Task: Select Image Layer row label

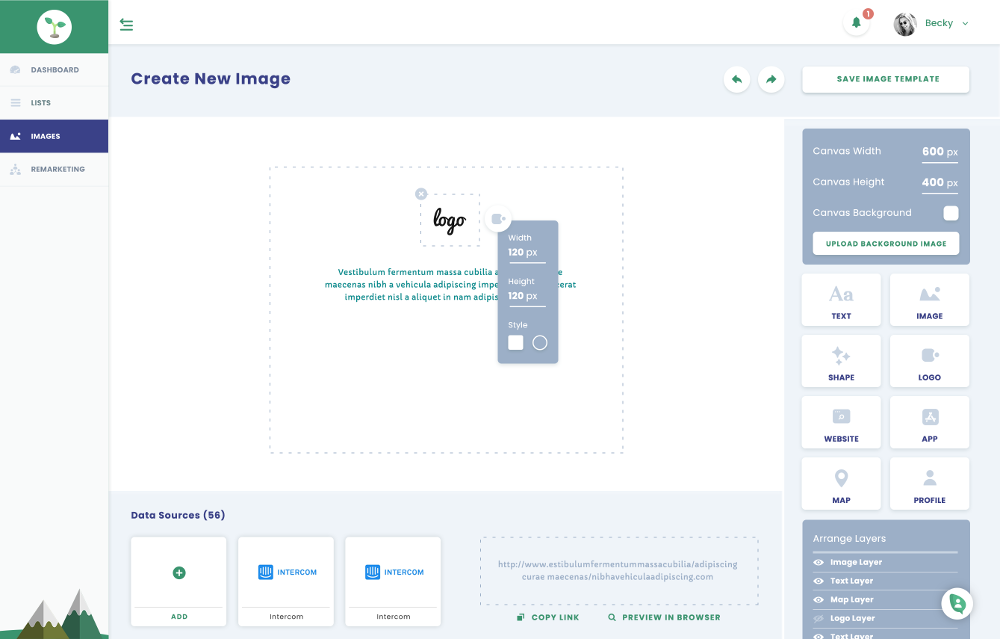Action: coord(856,562)
